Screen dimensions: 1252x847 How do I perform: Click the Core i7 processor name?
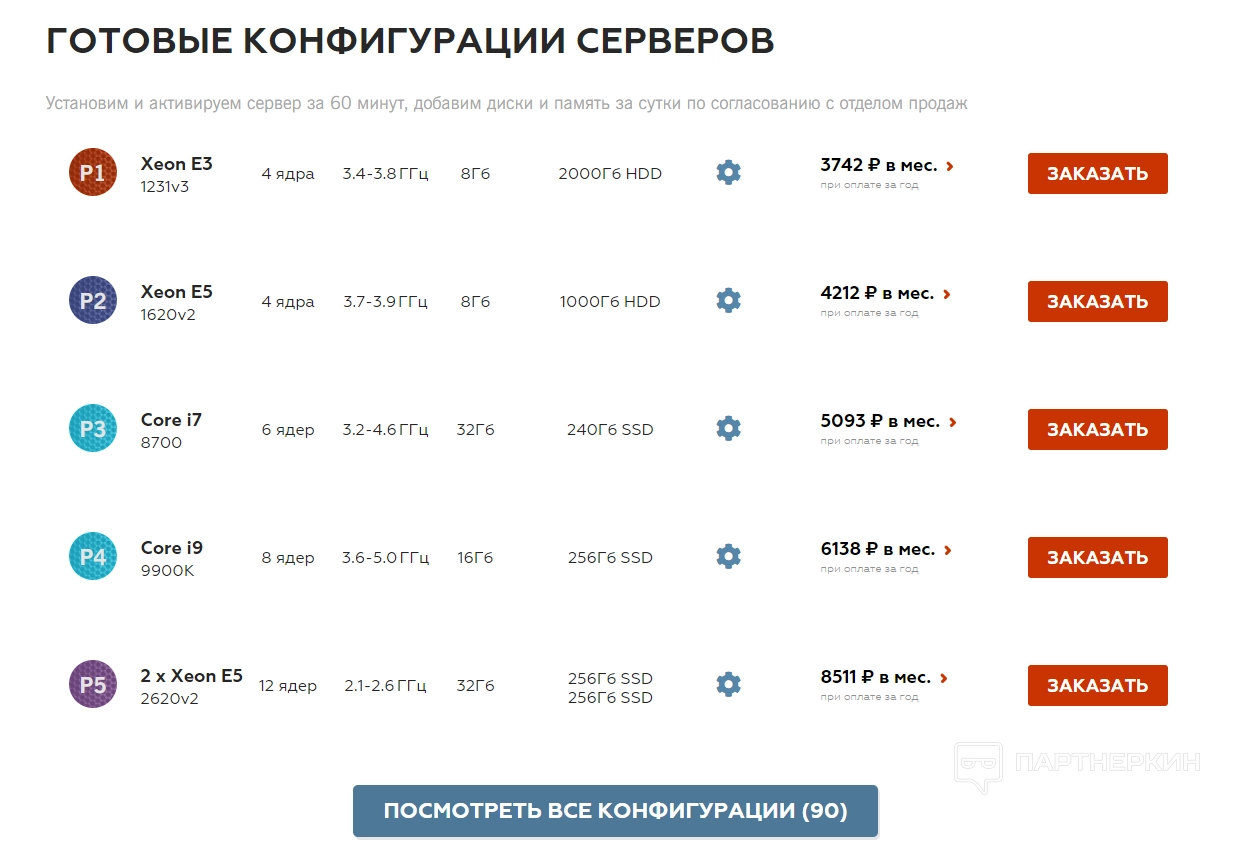click(x=171, y=420)
